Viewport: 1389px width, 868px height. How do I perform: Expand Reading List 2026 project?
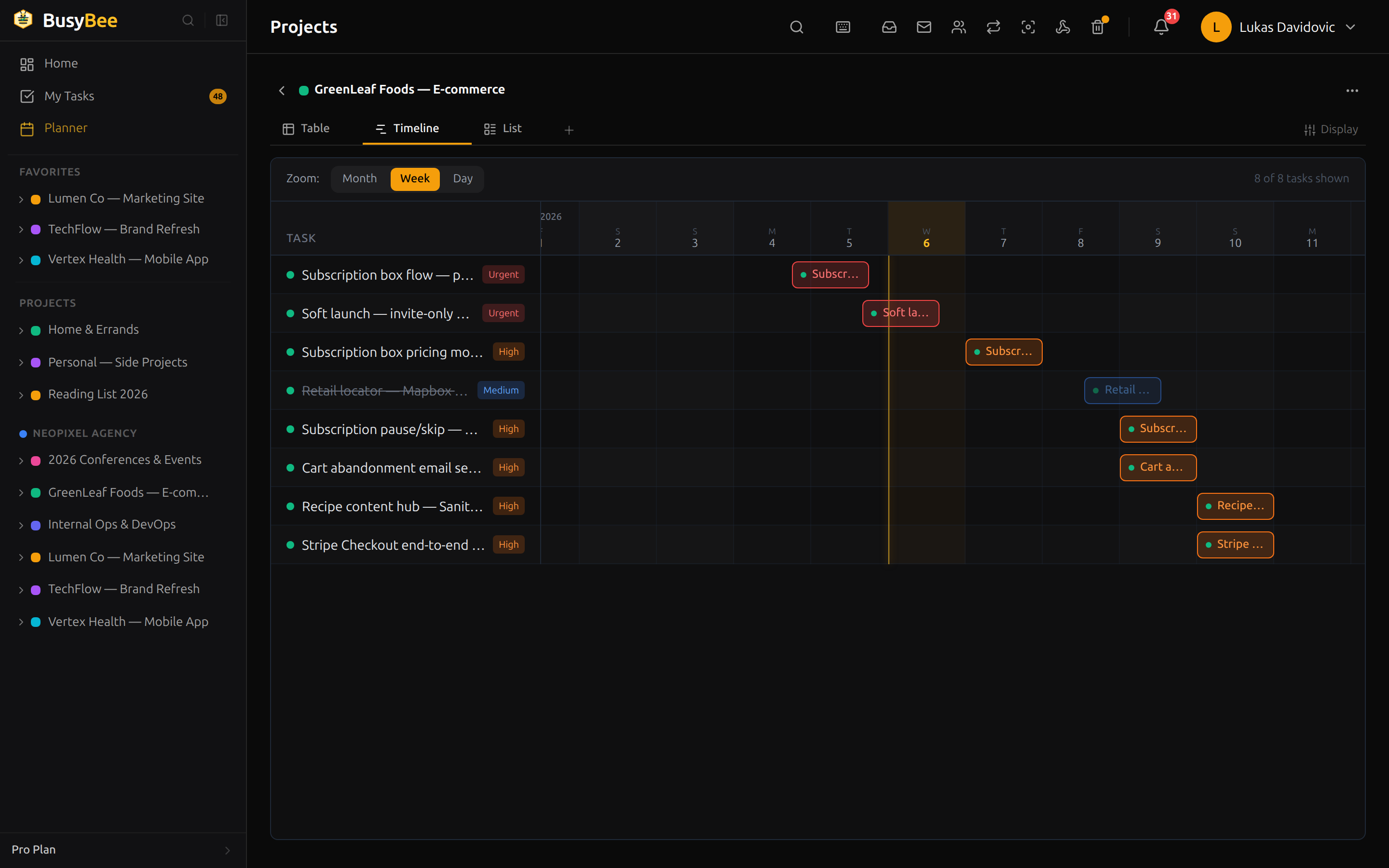pos(21,395)
